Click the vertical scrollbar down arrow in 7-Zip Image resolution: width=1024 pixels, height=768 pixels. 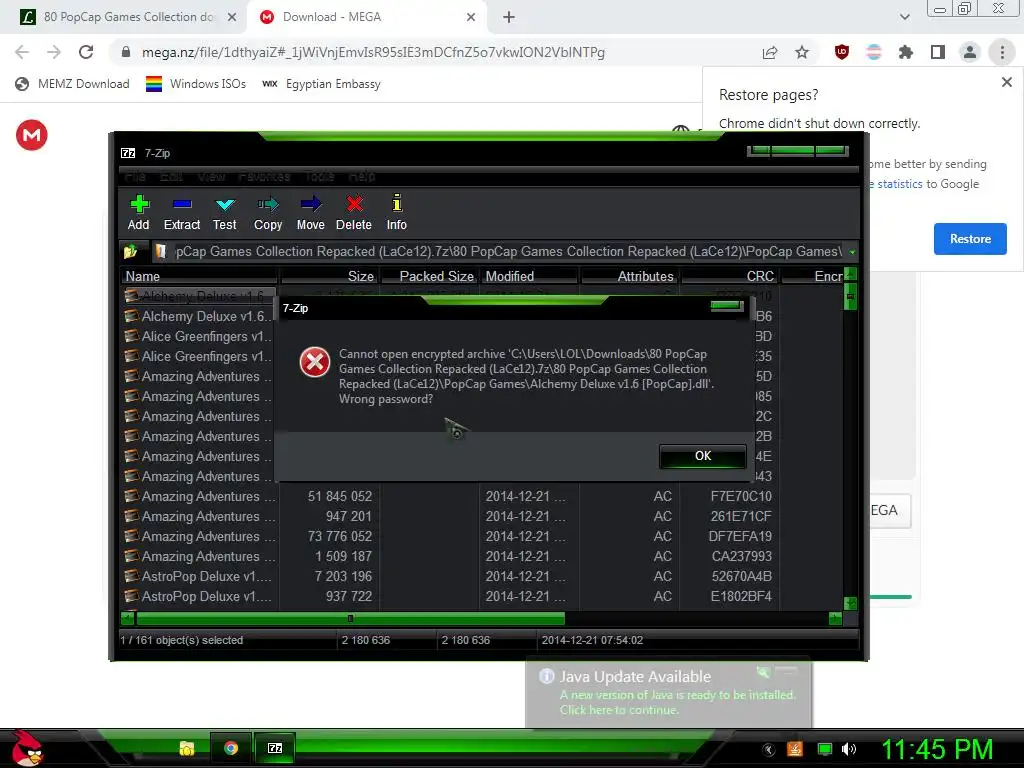click(x=850, y=603)
